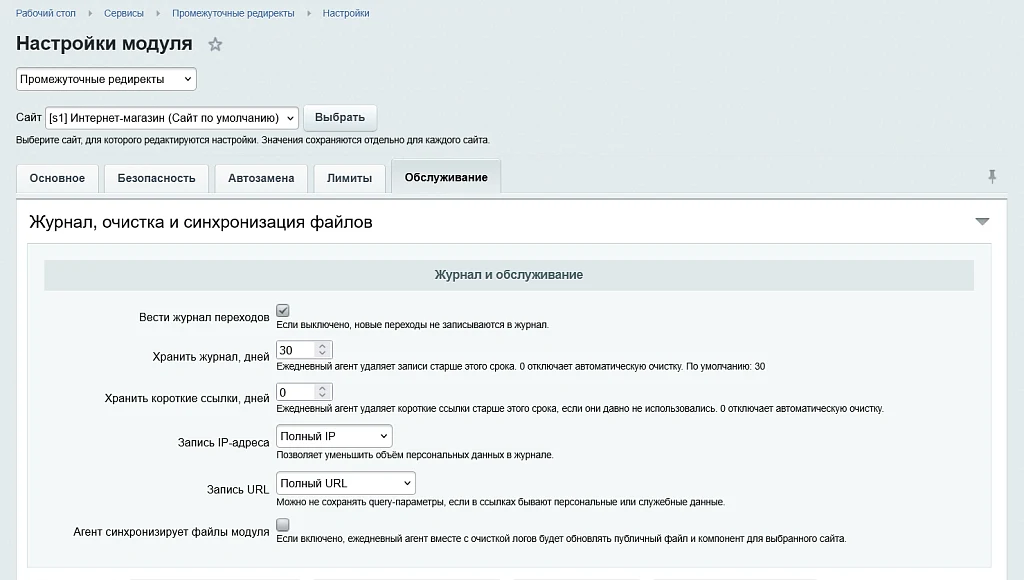Enable Агент синхронизирует файлы модуля checkbox
This screenshot has height=580, width=1024.
(x=283, y=524)
